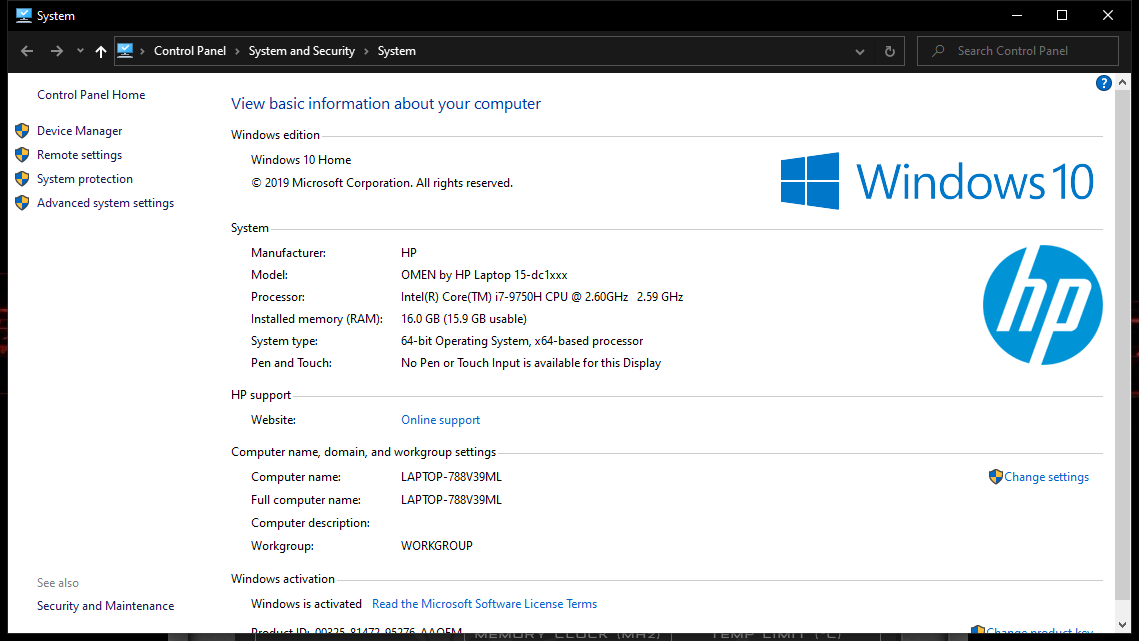Screen dimensions: 1139x641
Task: Click shield icon beside Device Manager
Action: tap(23, 131)
